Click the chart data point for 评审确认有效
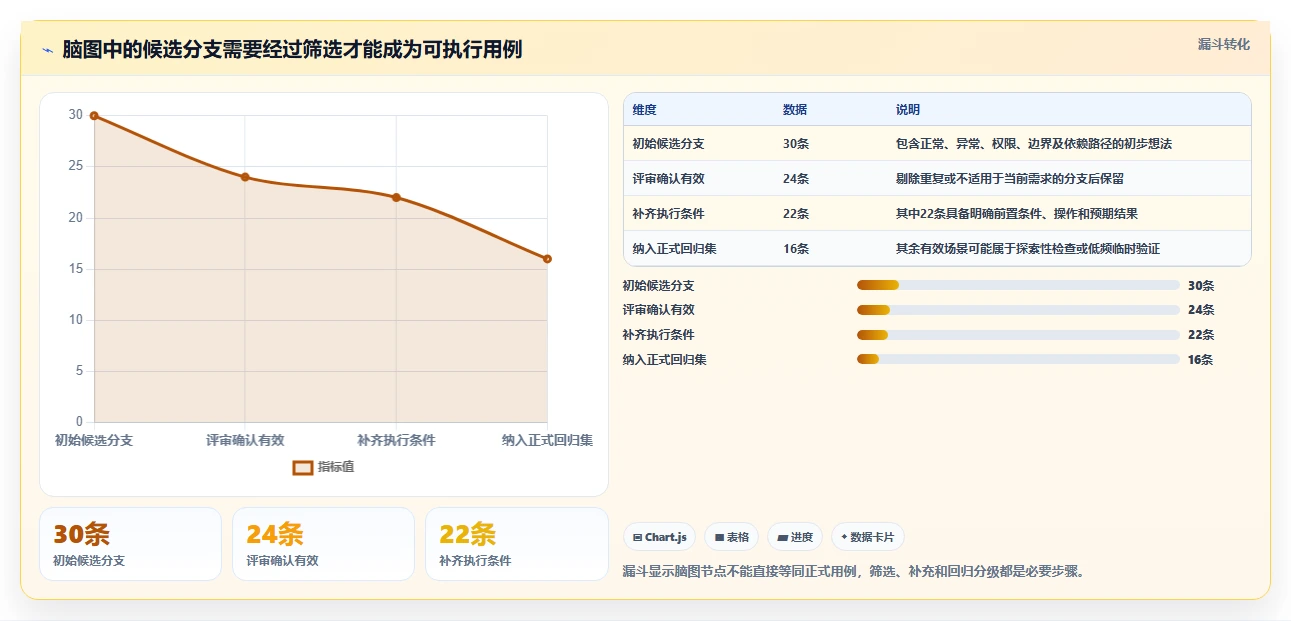 [245, 177]
